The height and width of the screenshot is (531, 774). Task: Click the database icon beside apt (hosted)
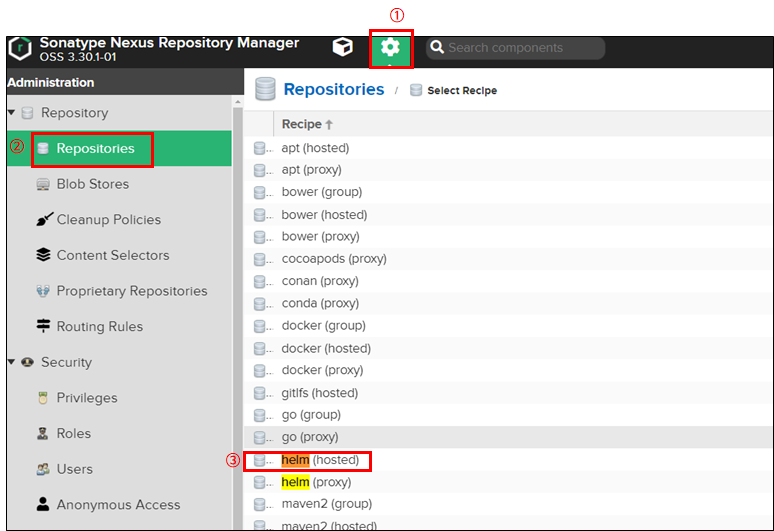click(260, 148)
